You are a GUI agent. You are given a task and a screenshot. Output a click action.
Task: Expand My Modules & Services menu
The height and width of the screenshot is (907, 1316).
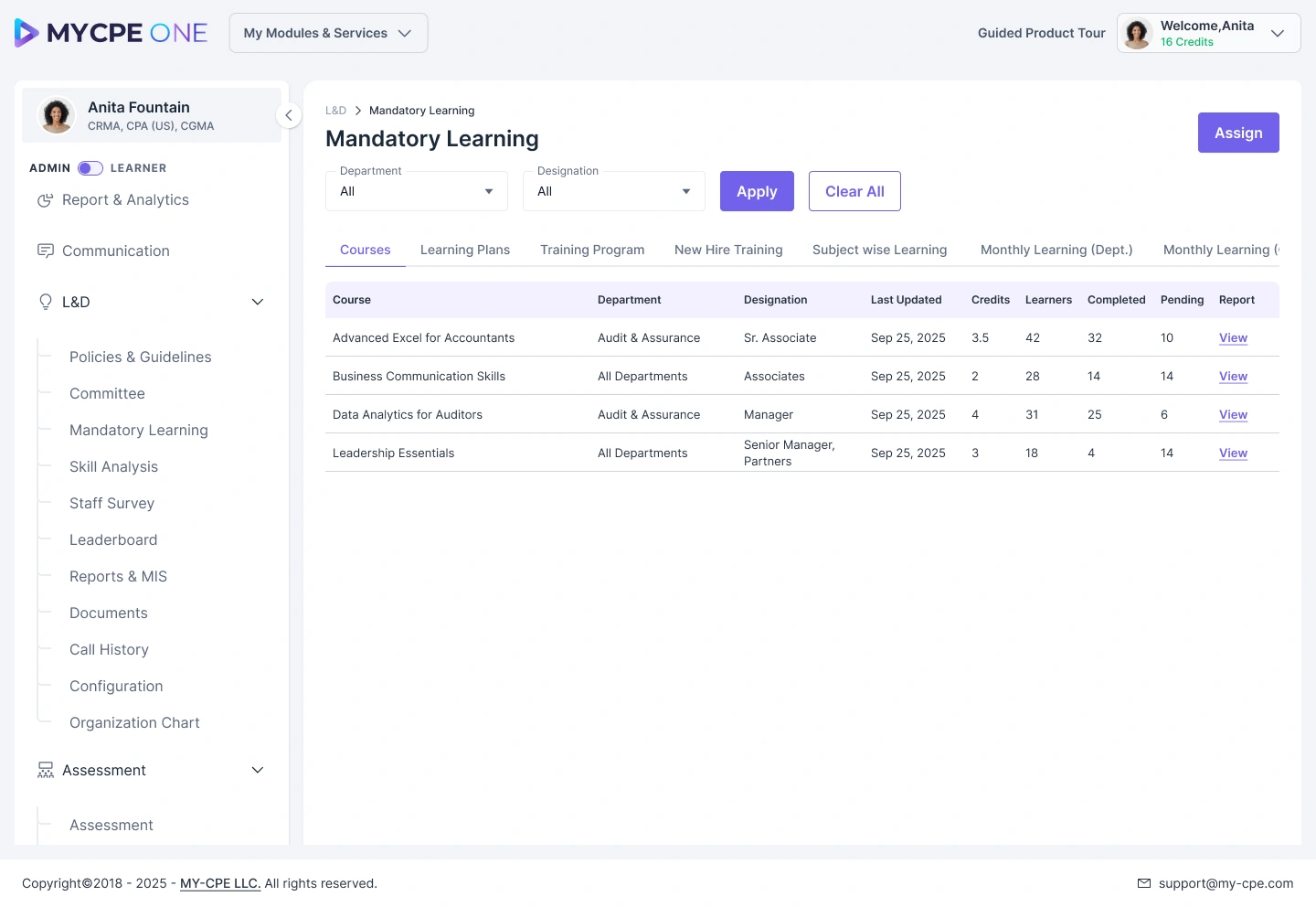coord(328,33)
